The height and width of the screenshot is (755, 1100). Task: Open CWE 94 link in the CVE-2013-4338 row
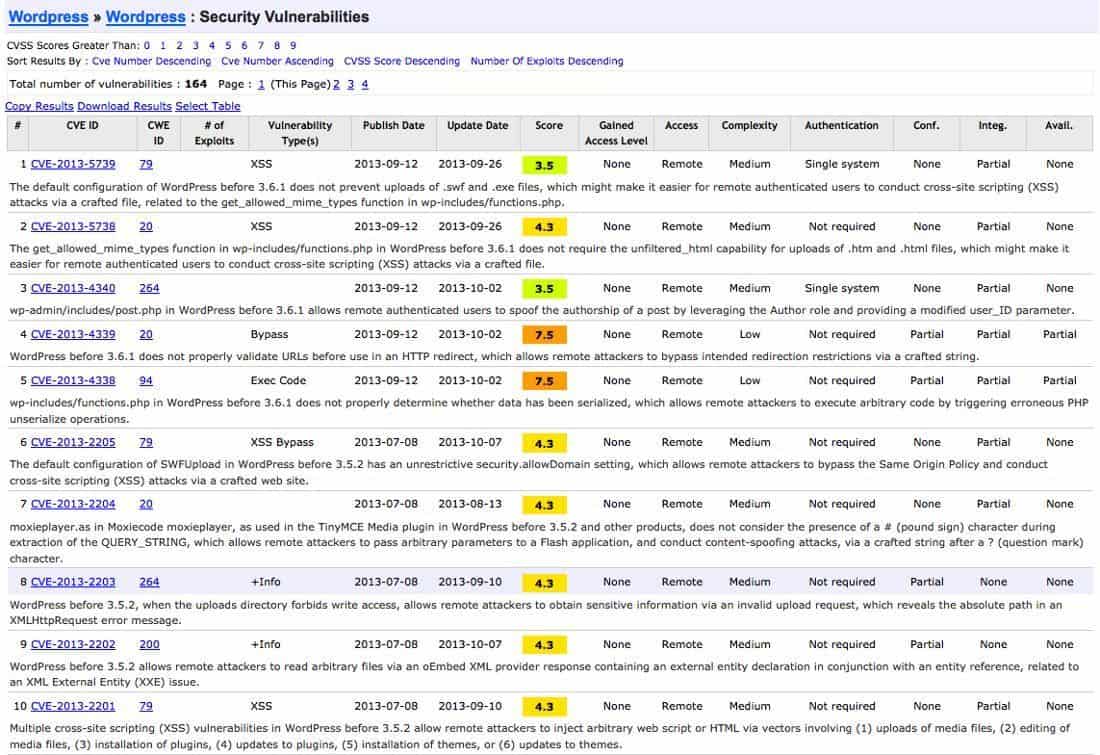(x=146, y=381)
